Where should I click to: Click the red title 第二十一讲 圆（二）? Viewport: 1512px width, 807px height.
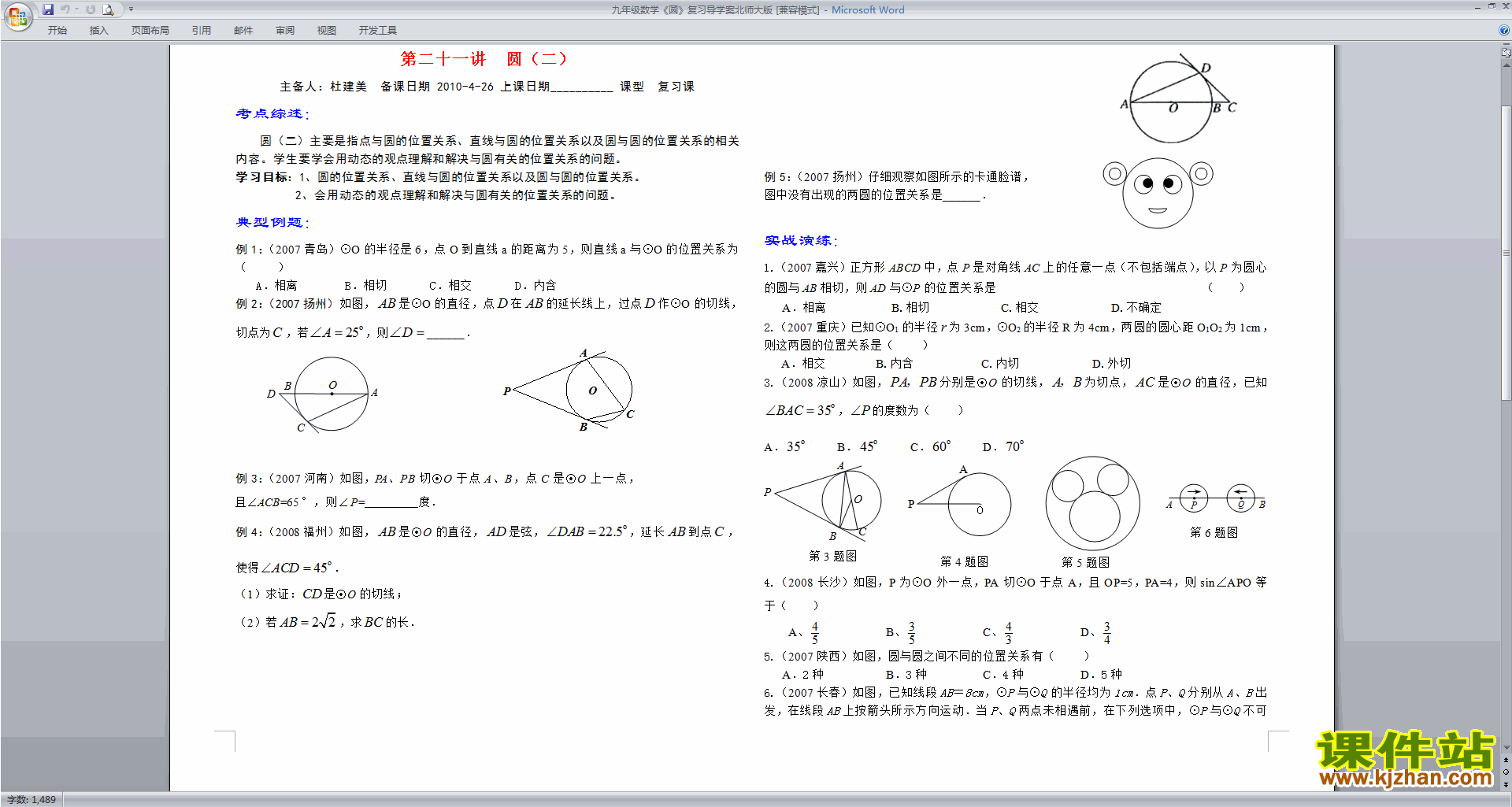click(x=484, y=59)
